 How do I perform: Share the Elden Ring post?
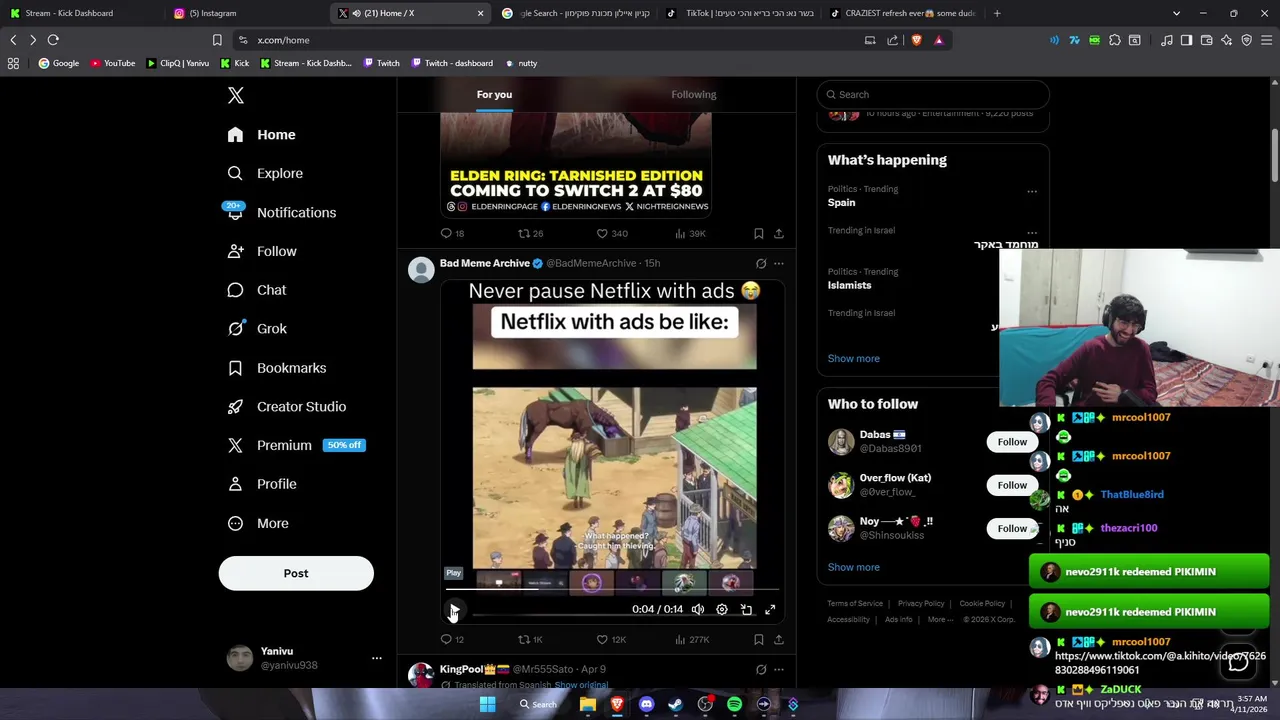779,233
